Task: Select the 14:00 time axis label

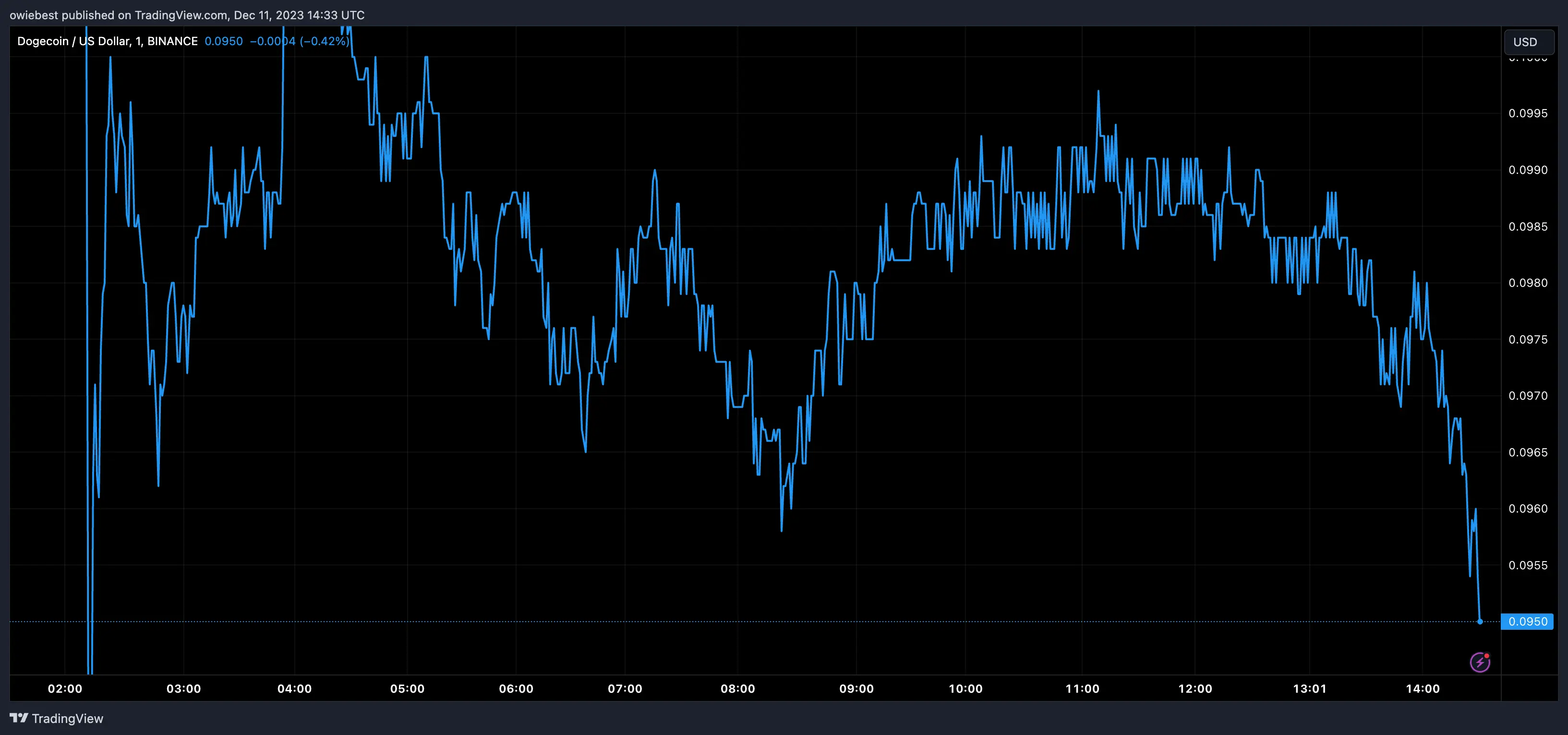Action: click(1423, 689)
